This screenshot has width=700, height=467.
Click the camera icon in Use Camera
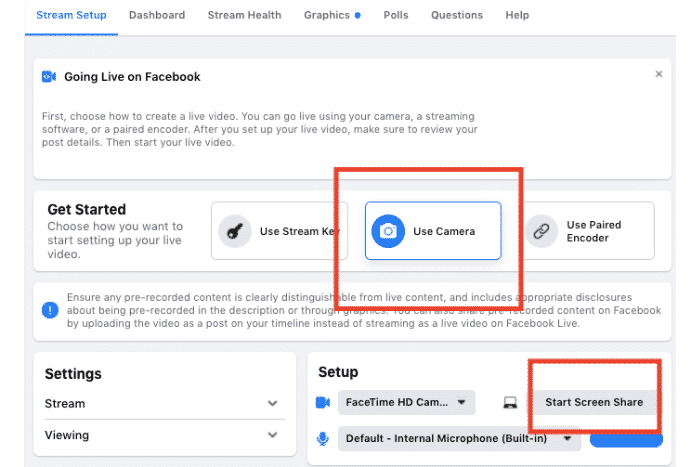(388, 231)
